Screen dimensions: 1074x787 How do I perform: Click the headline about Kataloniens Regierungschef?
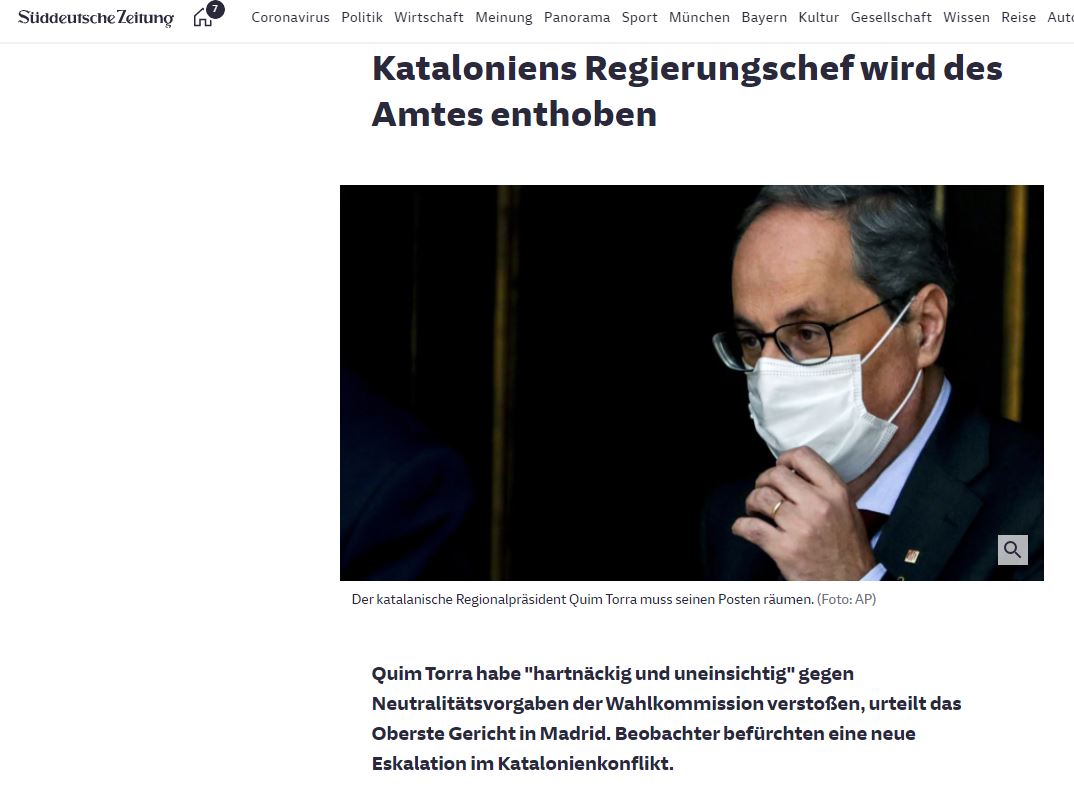pos(687,91)
